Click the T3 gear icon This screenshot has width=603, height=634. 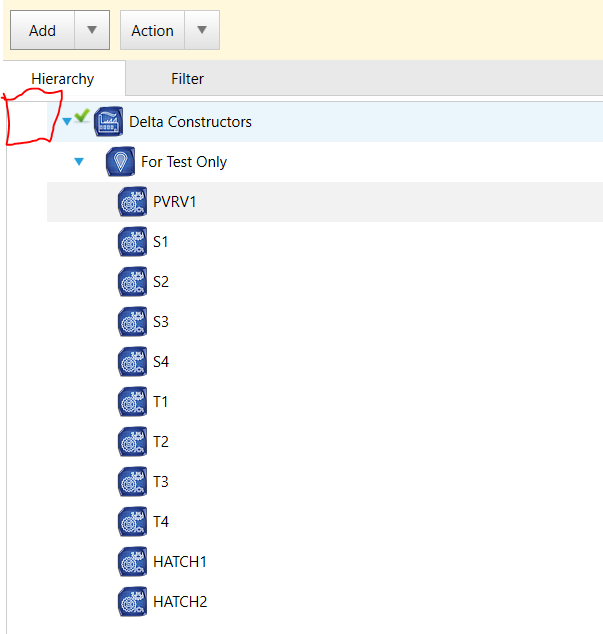[133, 482]
